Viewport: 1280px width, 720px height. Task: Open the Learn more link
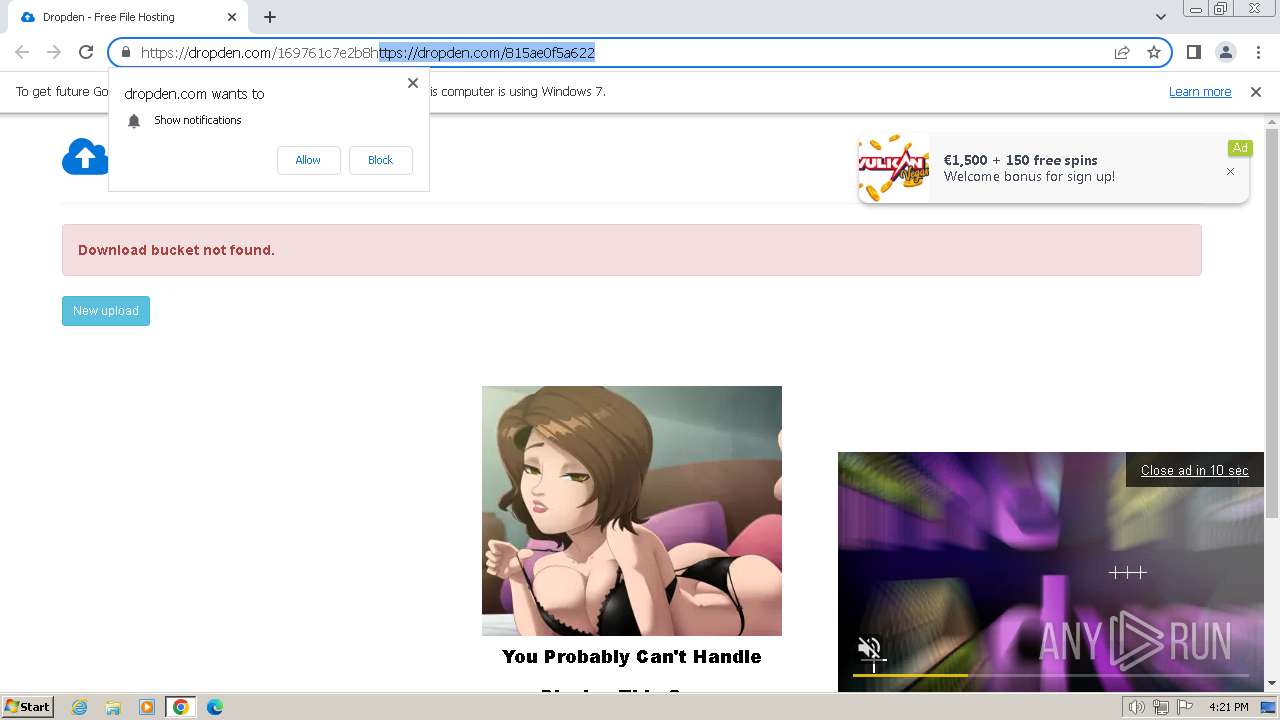pos(1200,92)
